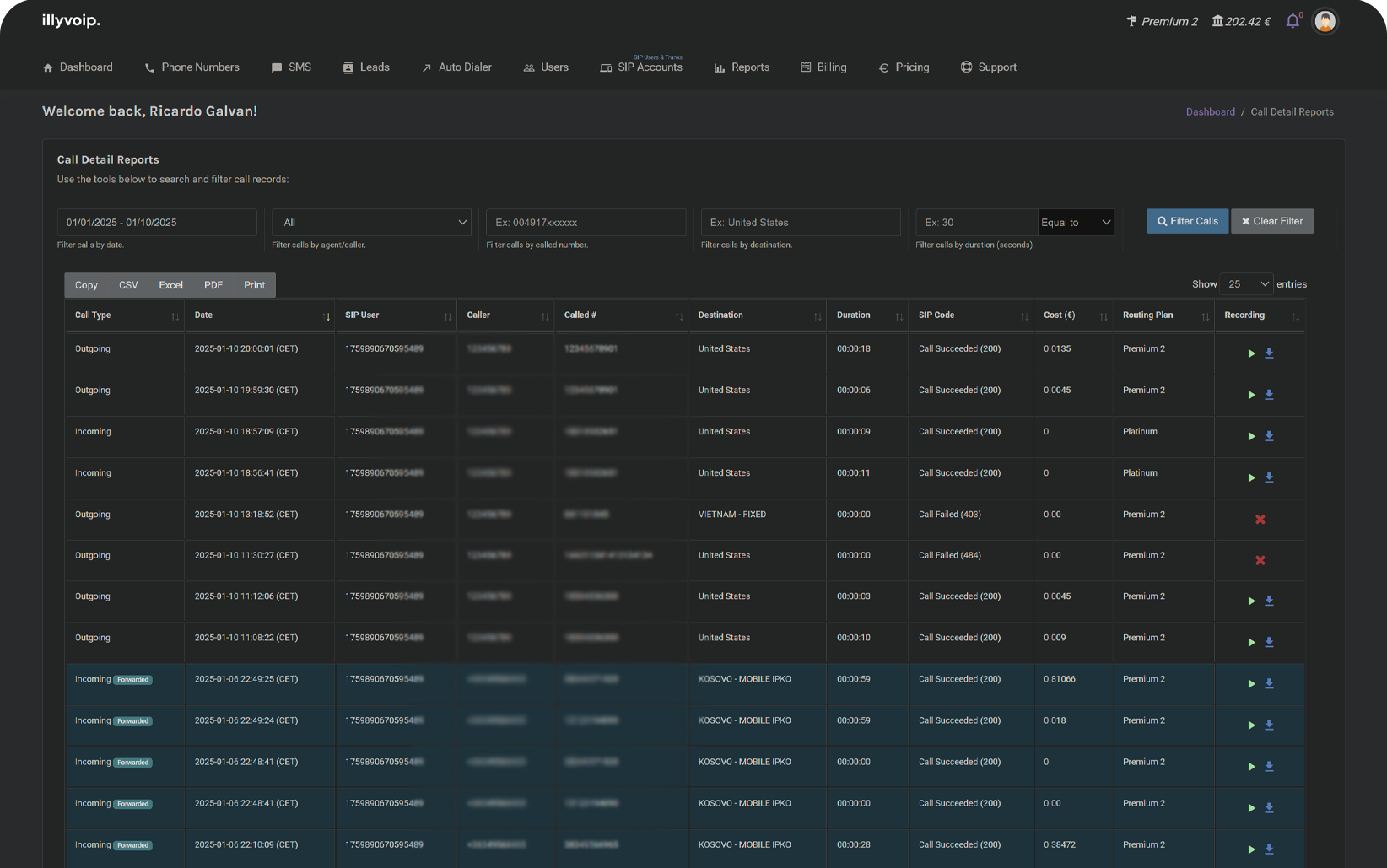
Task: Download recording for 22:49:24 forwarded call
Action: (x=1269, y=725)
